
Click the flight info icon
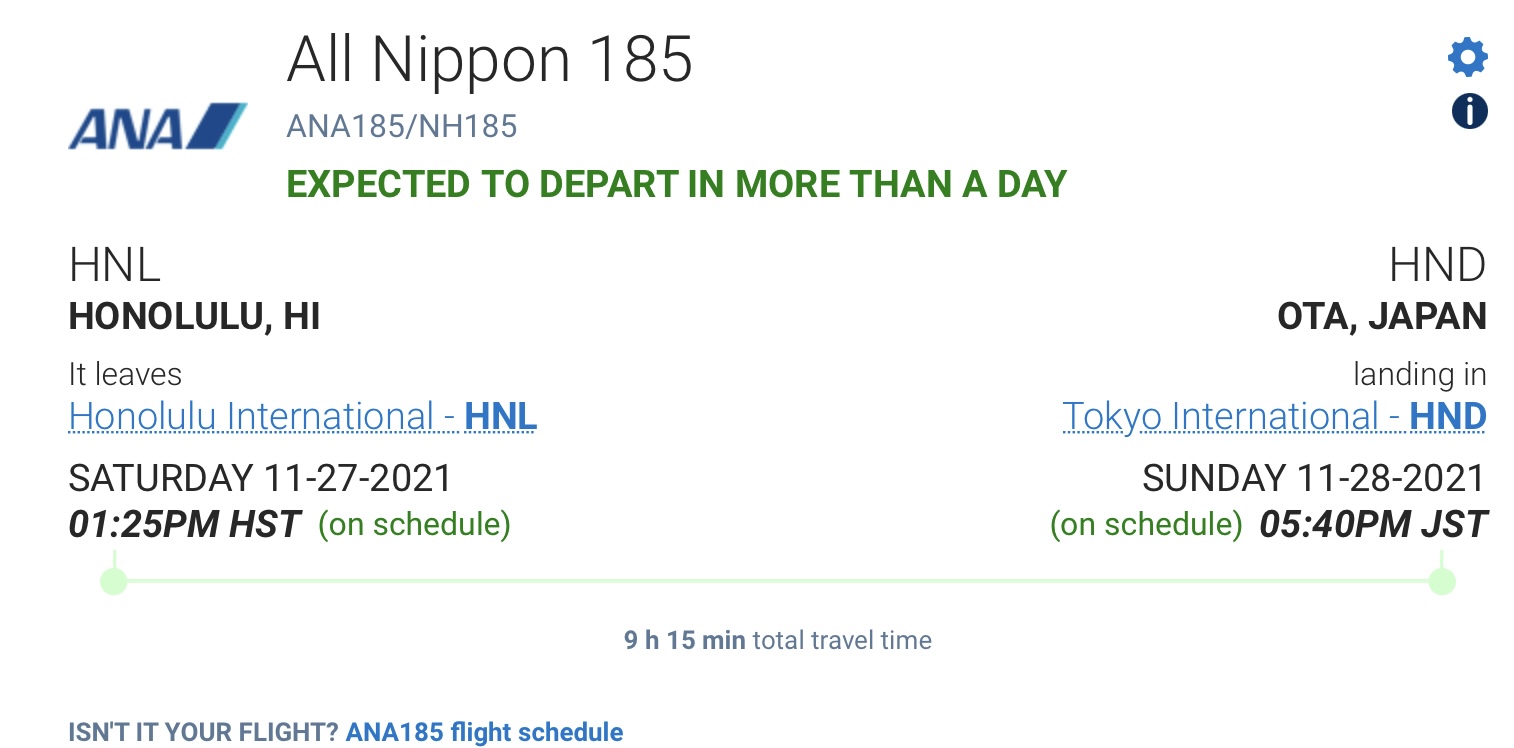1469,111
